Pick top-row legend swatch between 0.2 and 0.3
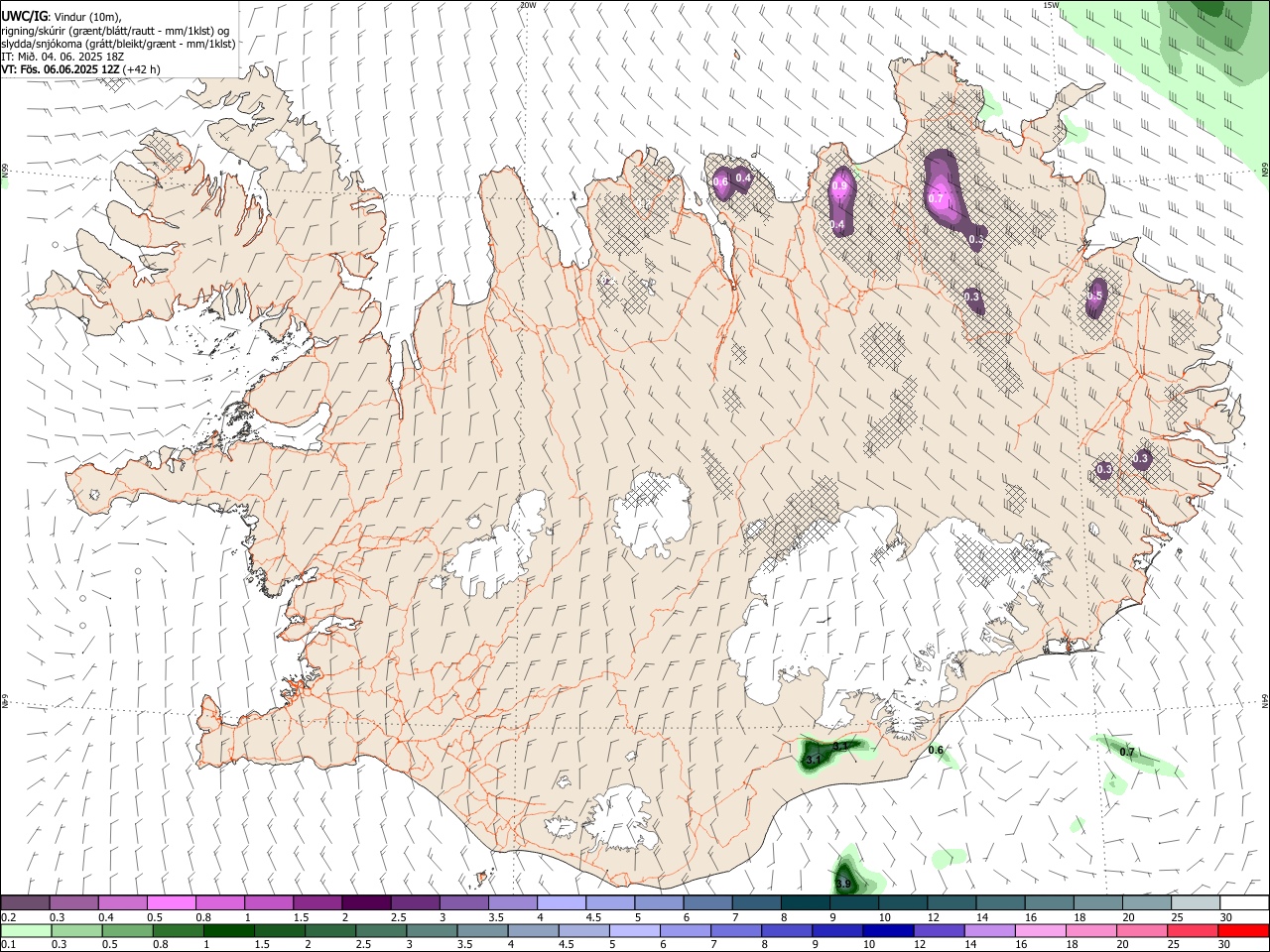The width and height of the screenshot is (1270, 952). tap(25, 902)
